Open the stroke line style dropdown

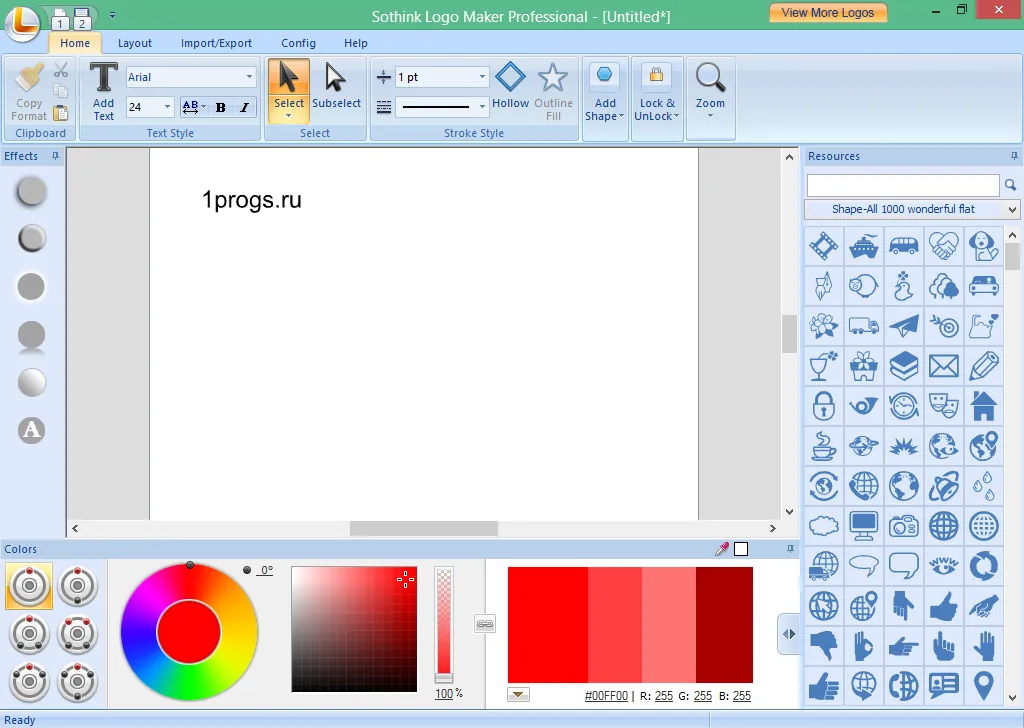point(483,106)
